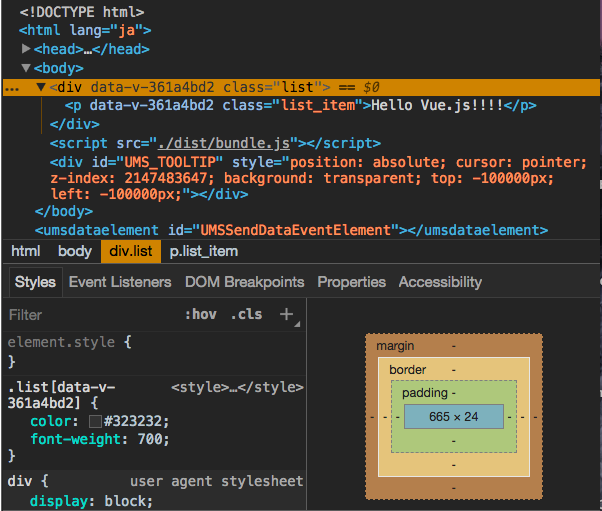Click the element.style rule block
Screen dimensions: 602x511
tap(154, 352)
